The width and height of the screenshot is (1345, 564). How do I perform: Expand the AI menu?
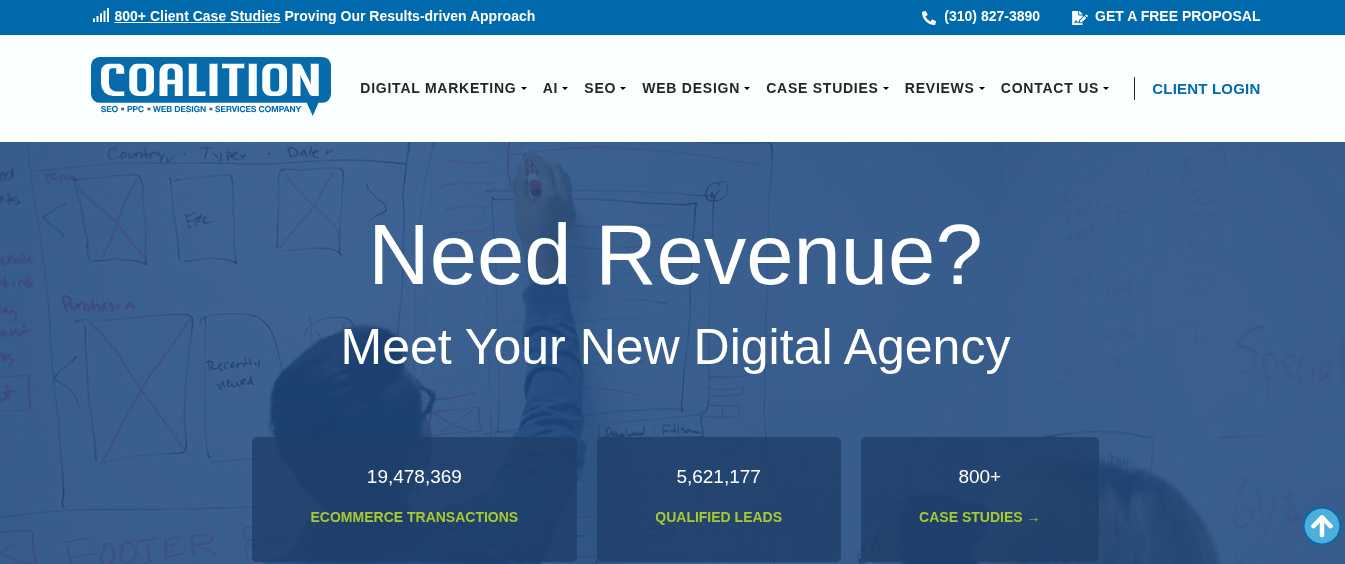pos(555,88)
